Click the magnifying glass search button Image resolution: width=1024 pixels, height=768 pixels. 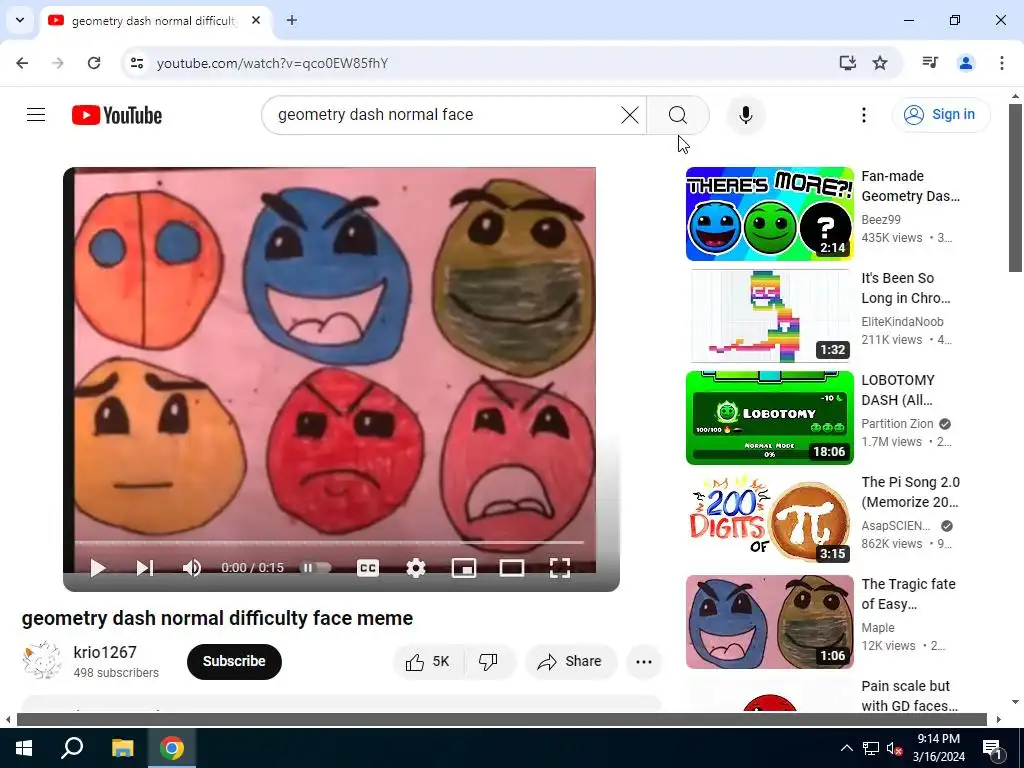(x=678, y=115)
